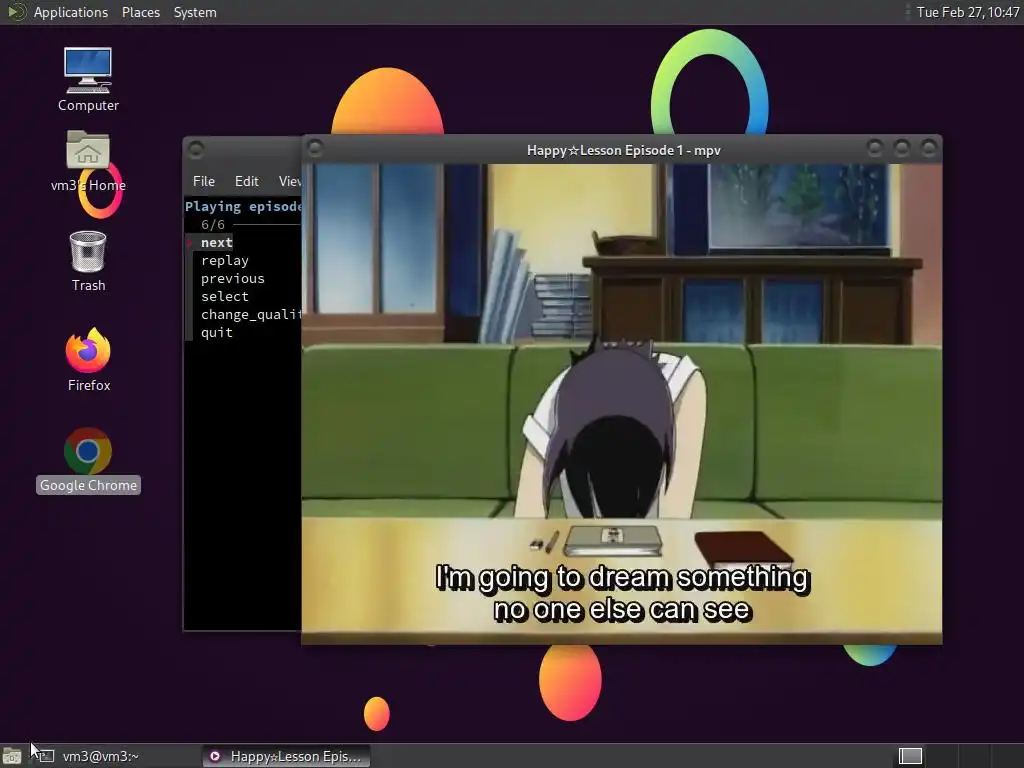Image resolution: width=1024 pixels, height=768 pixels.
Task: Open the Applications menu in top panel
Action: point(71,12)
